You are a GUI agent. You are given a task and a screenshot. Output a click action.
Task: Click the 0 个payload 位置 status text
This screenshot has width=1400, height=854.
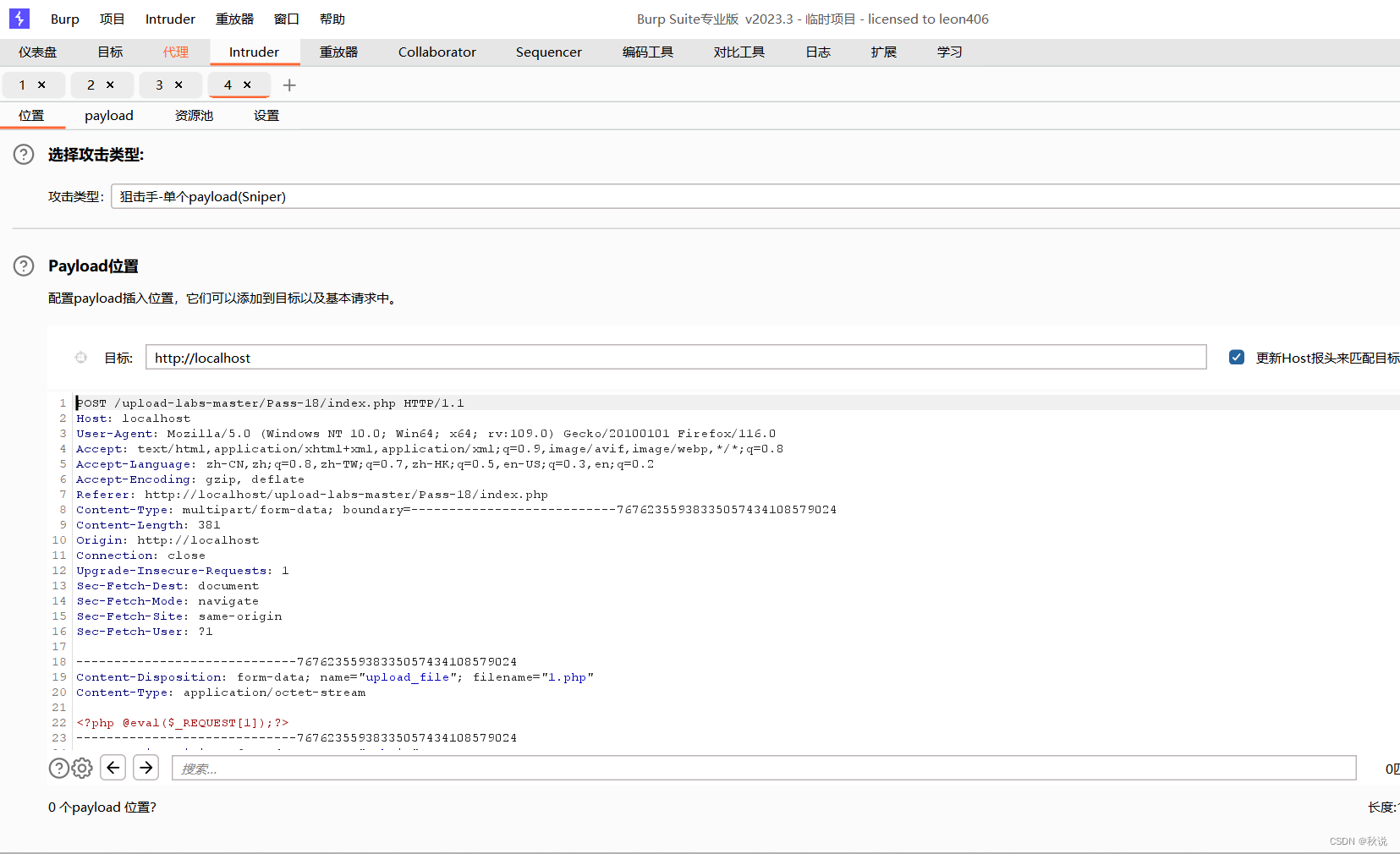[102, 807]
